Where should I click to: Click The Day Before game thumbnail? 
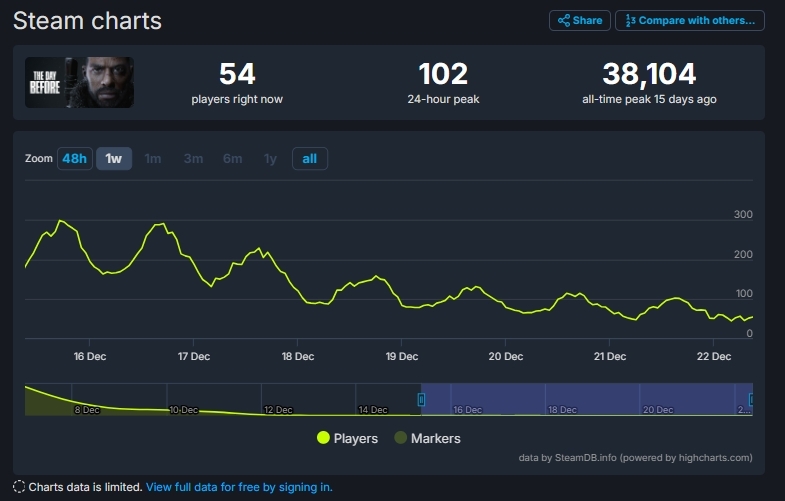pos(80,82)
